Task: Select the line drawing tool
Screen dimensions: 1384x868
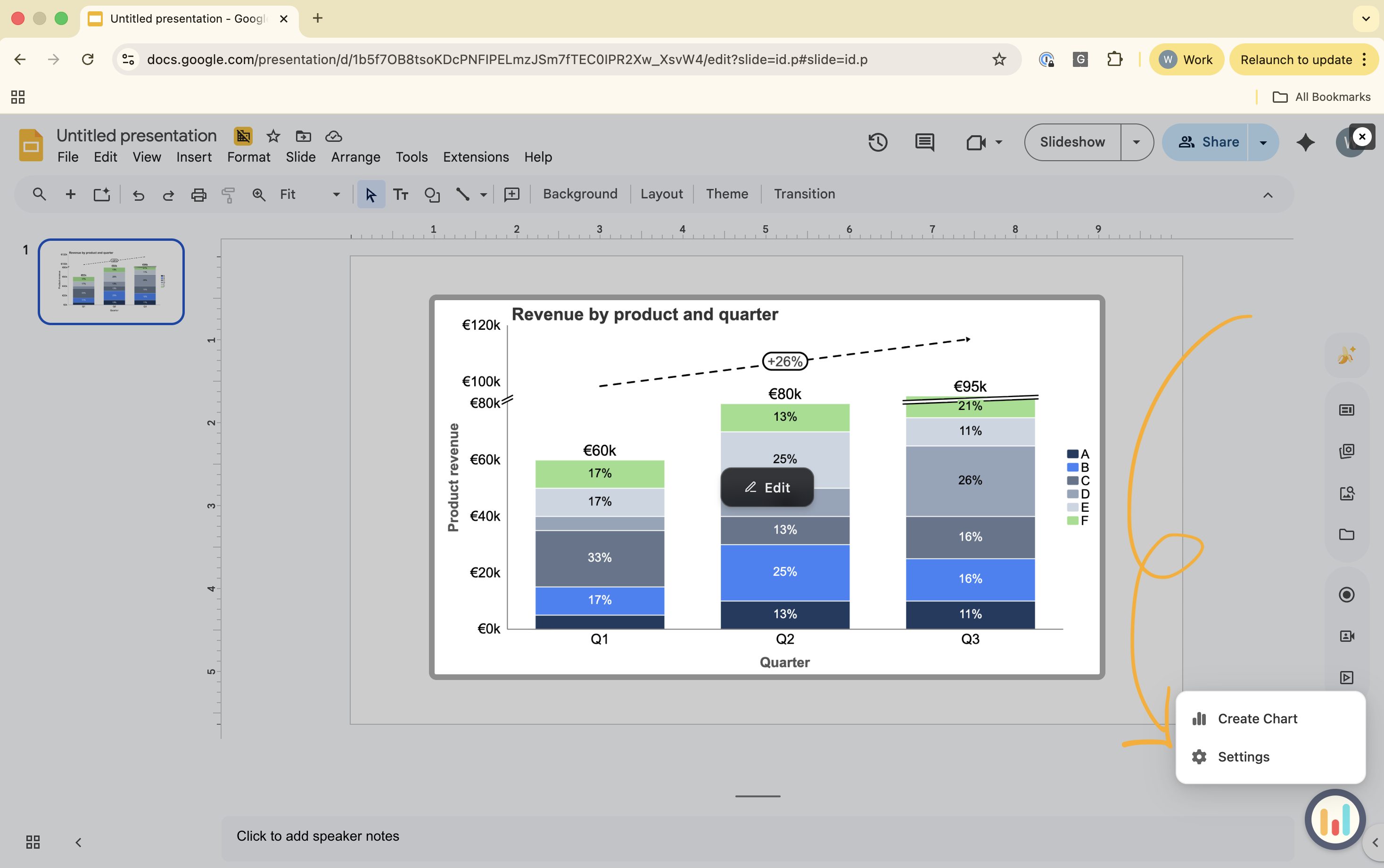Action: click(462, 195)
